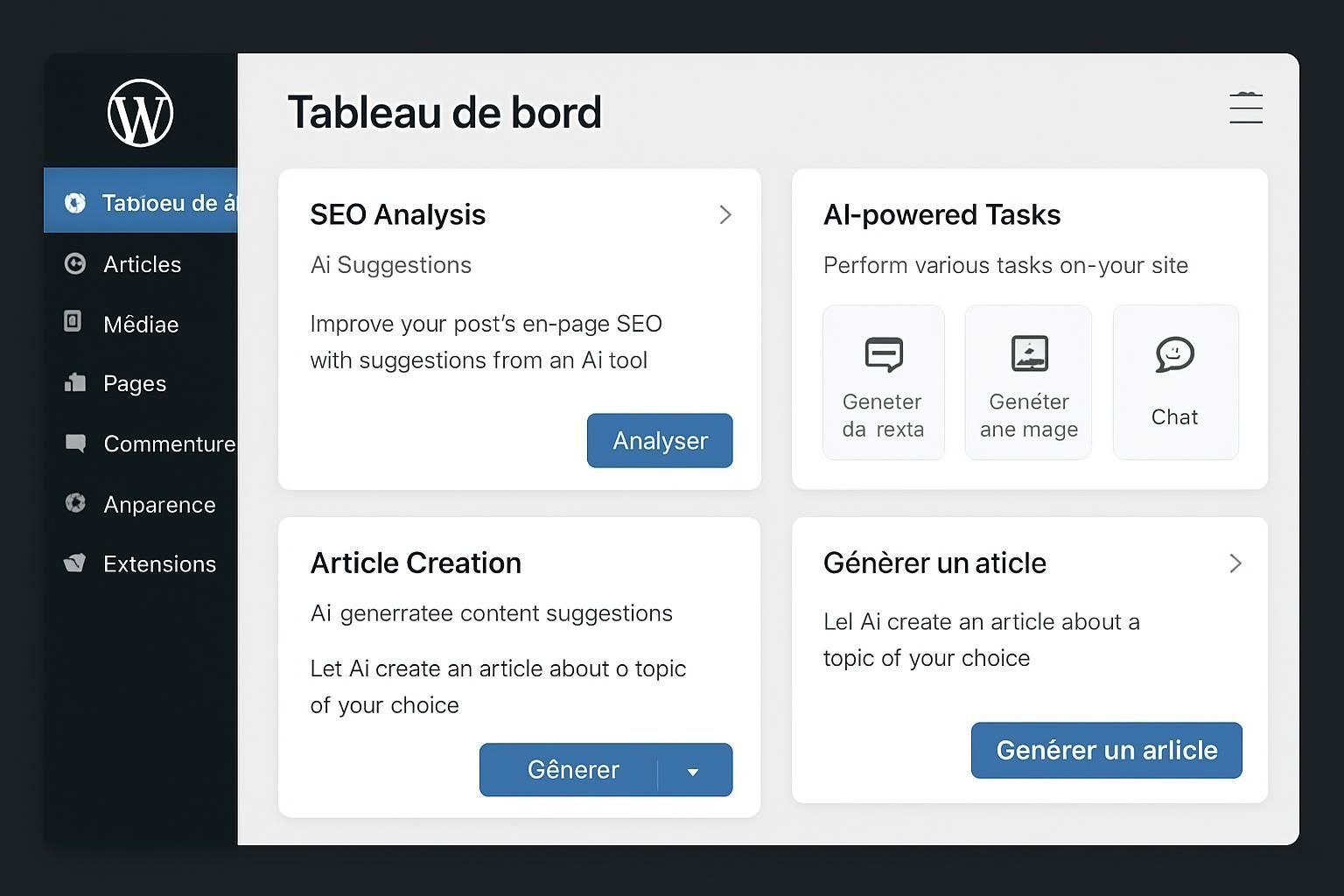Image resolution: width=1344 pixels, height=896 pixels.
Task: Select the Médiae sidebar icon
Action: click(x=140, y=324)
